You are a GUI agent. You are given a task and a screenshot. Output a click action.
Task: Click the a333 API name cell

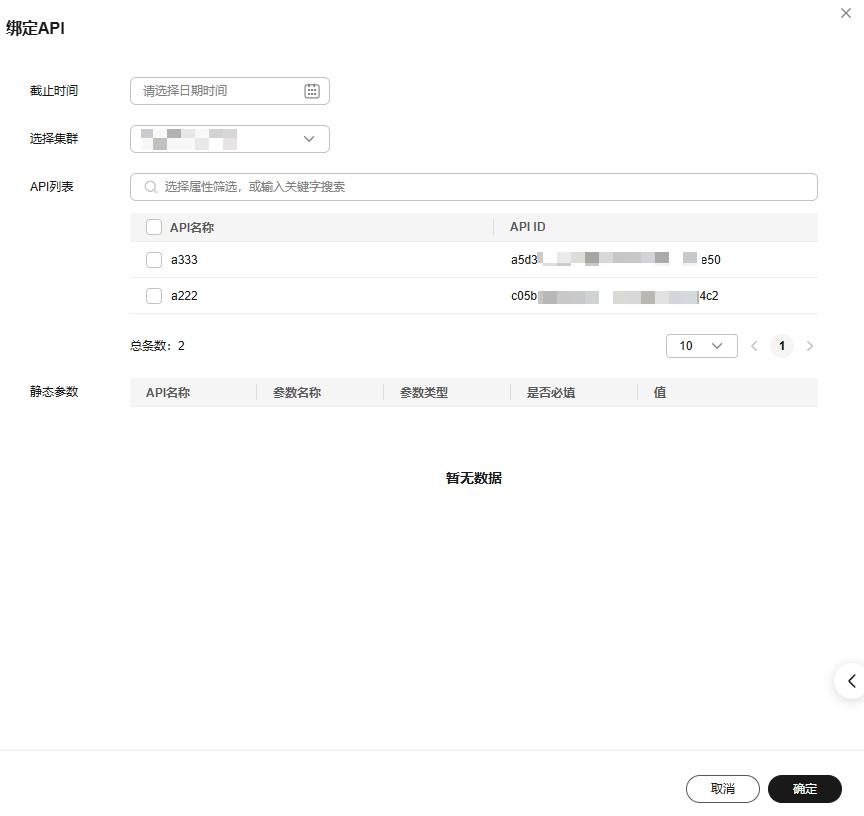(184, 260)
